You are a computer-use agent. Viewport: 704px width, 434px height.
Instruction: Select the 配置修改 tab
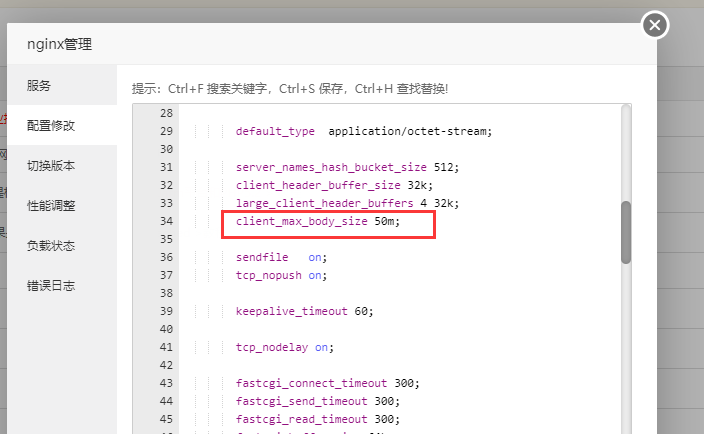point(62,125)
